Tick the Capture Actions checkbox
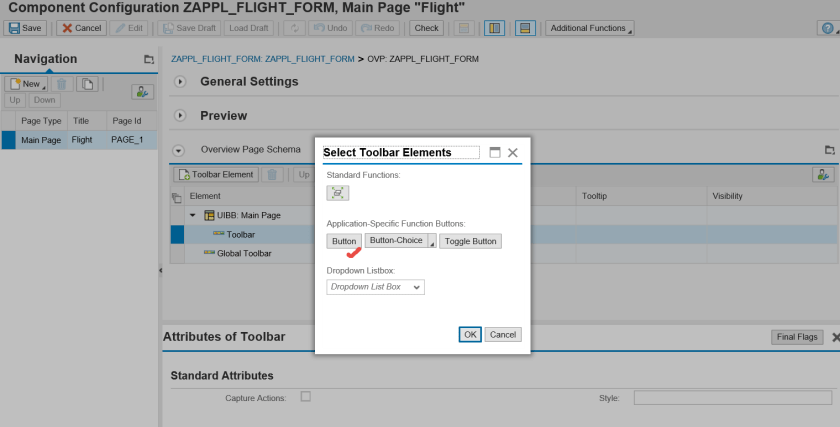This screenshot has height=427, width=840. pos(306,396)
